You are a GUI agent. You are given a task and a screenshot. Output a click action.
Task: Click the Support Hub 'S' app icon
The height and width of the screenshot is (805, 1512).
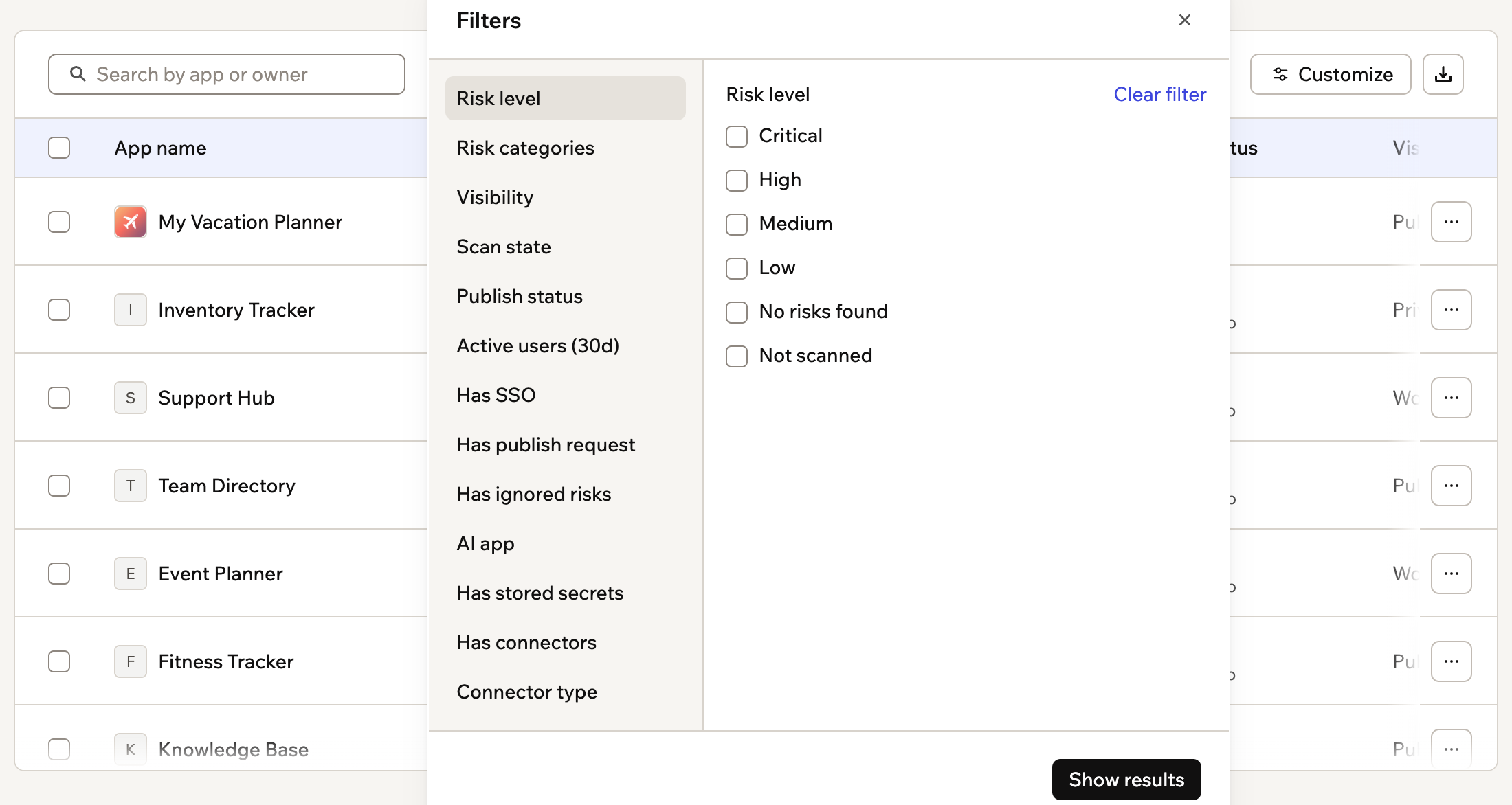pos(131,398)
